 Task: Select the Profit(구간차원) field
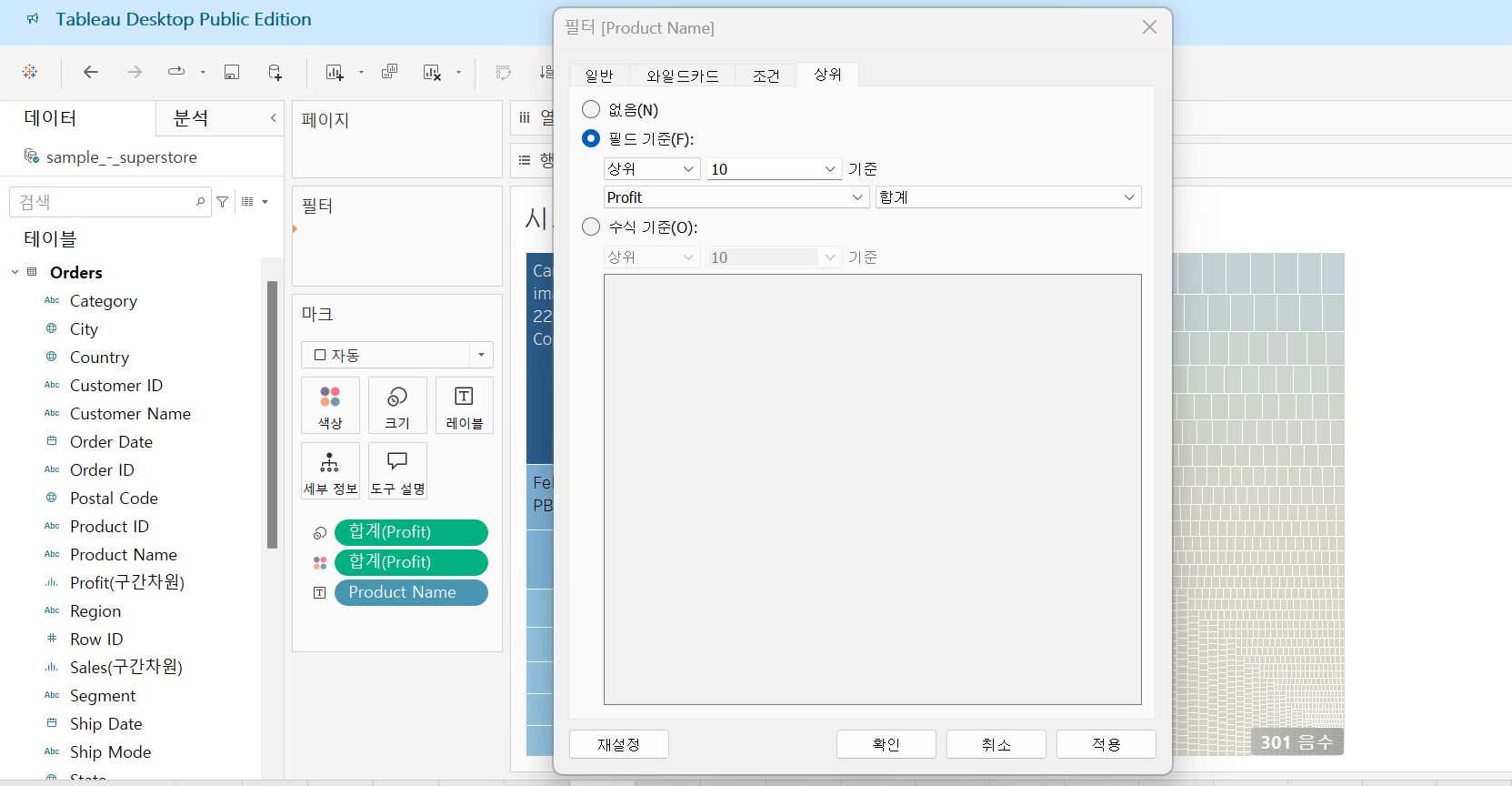click(127, 582)
